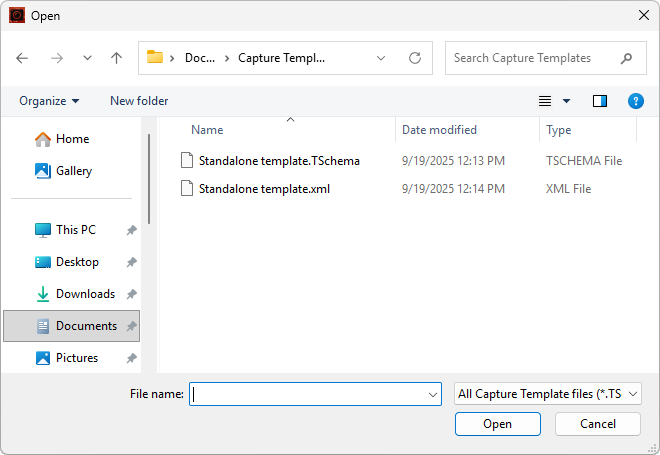
Task: Click the Open button
Action: 498,424
